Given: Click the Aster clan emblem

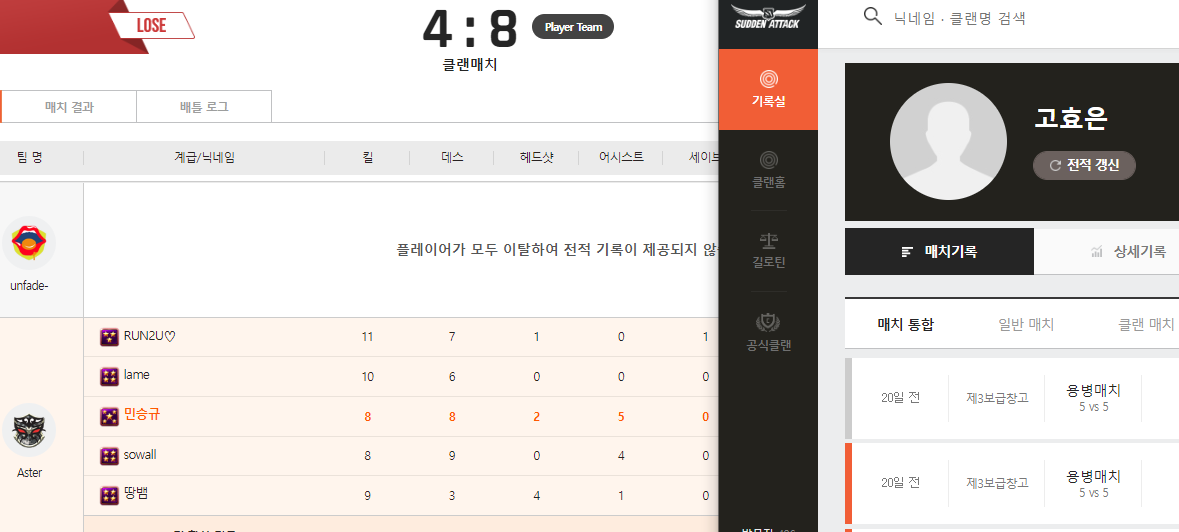Looking at the screenshot, I should tap(30, 430).
